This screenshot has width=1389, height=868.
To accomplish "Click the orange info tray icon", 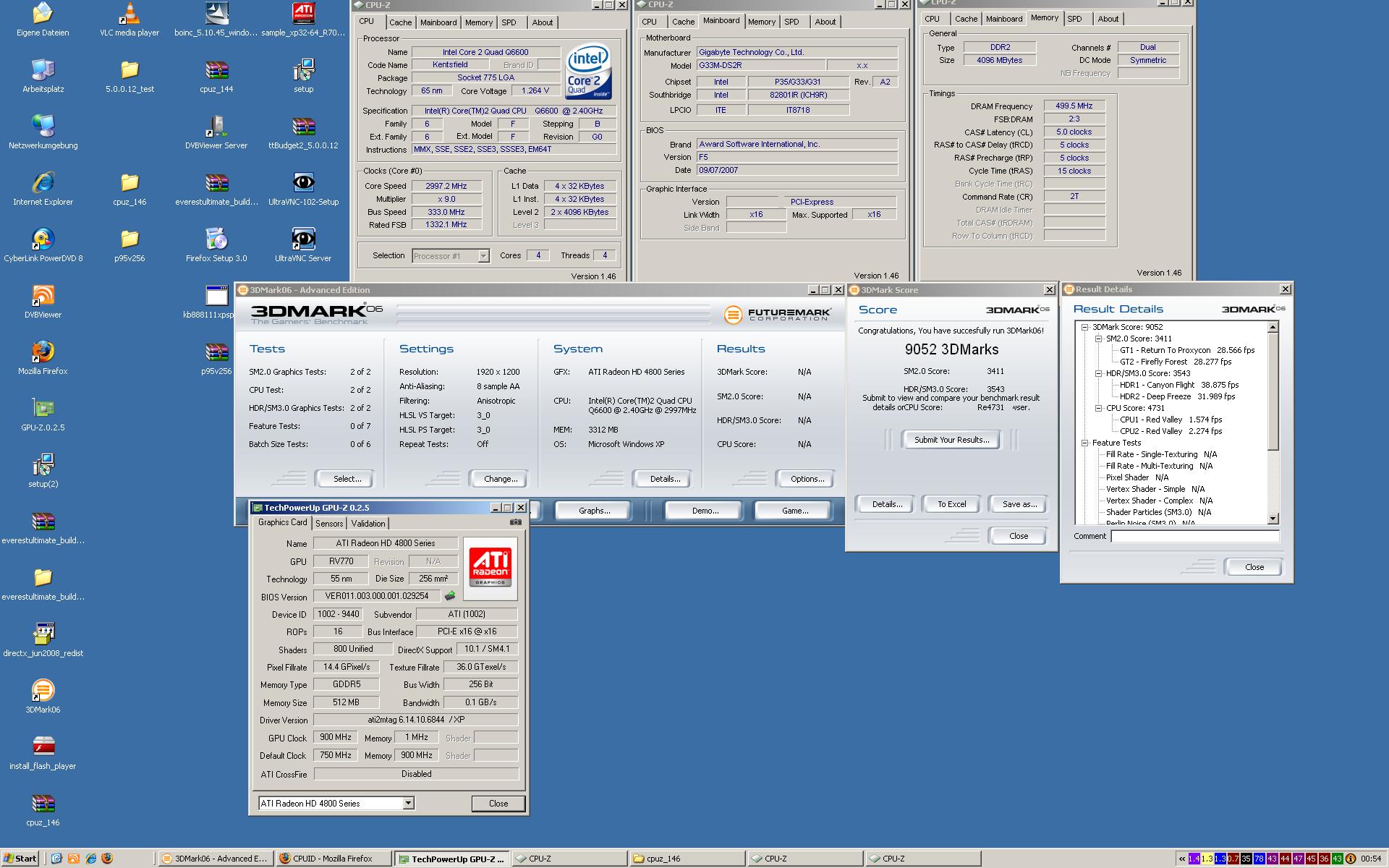I will [x=1350, y=859].
